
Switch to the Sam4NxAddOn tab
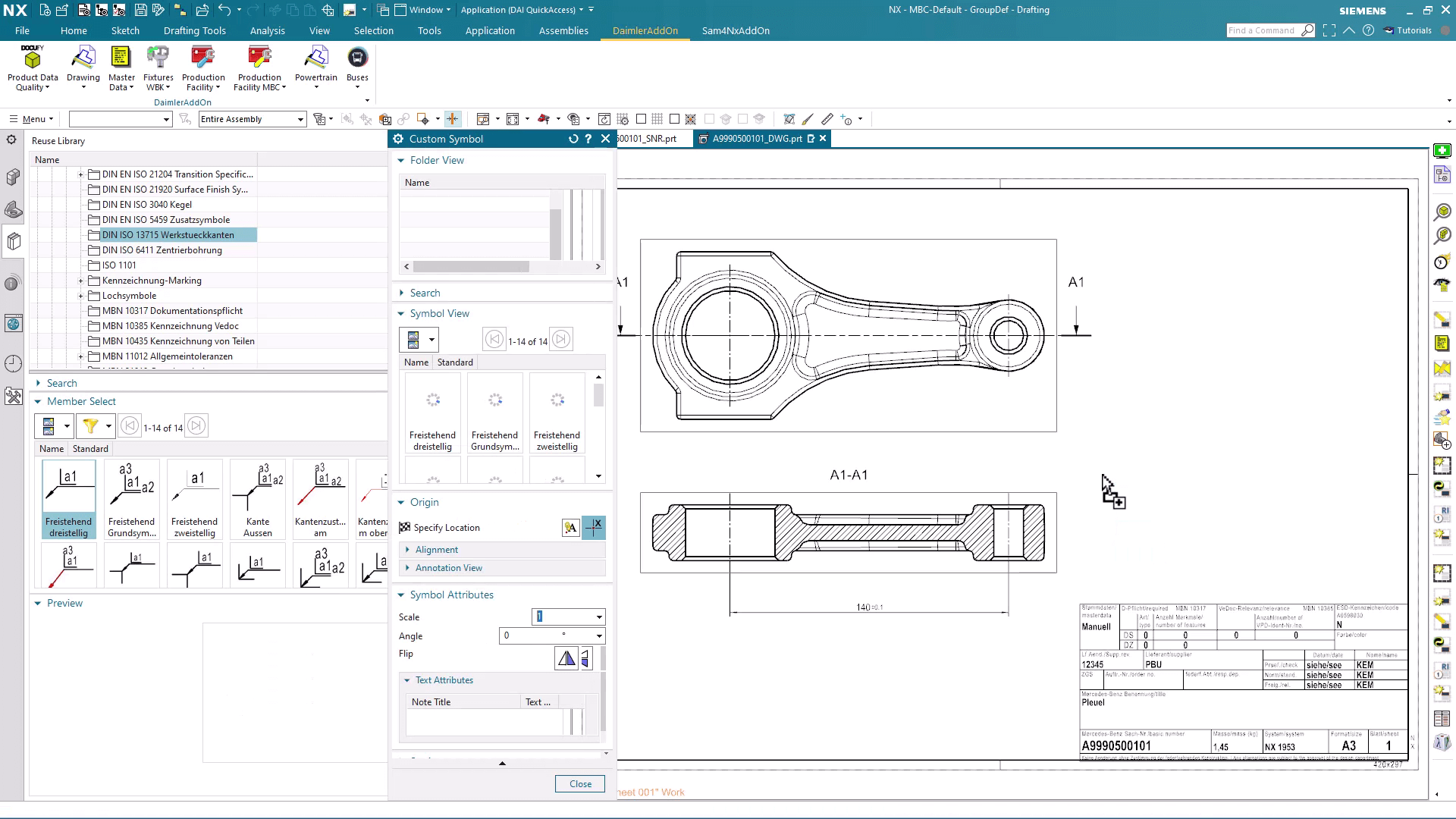click(x=735, y=31)
